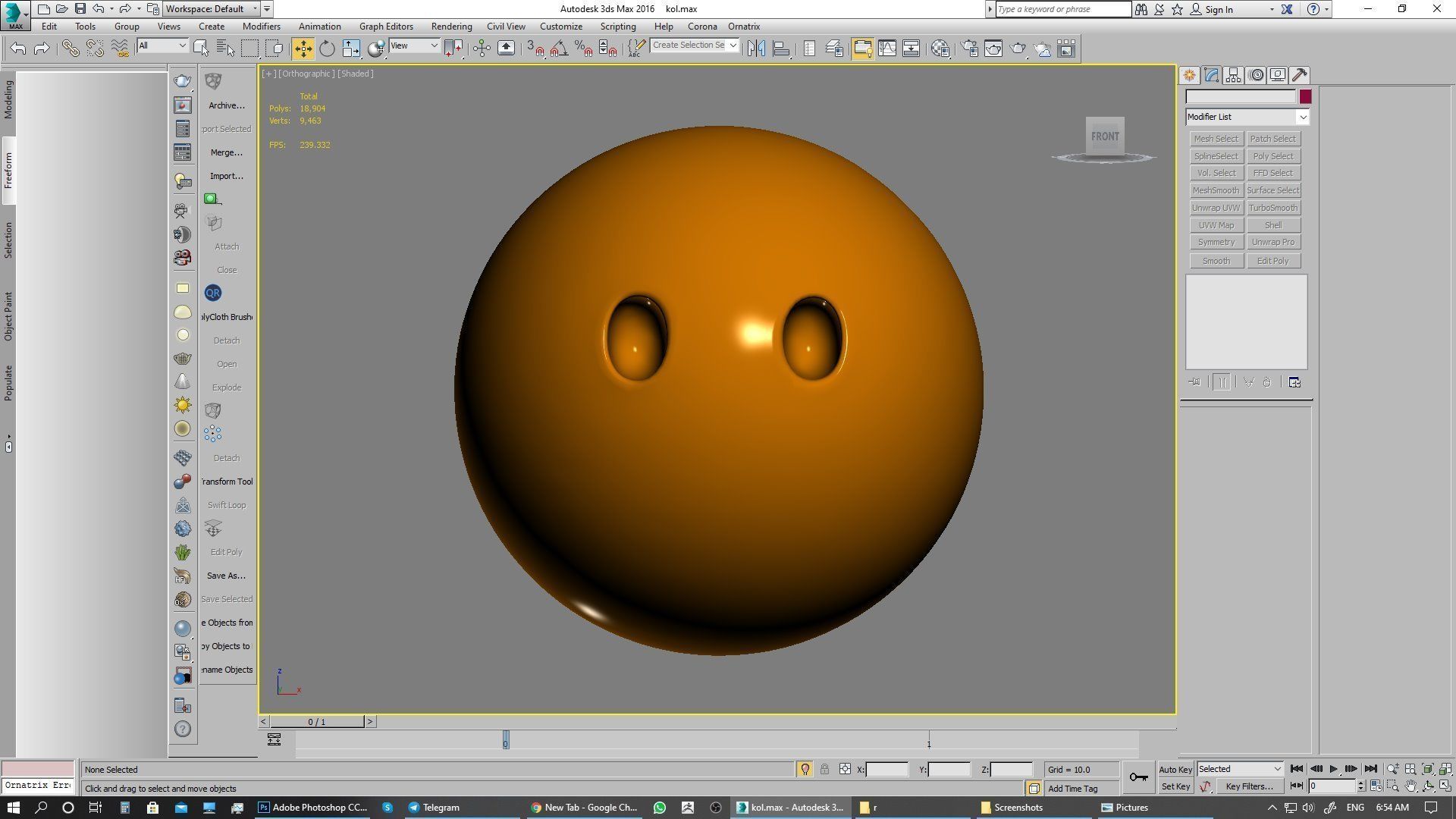
Task: Click the Edit Poly modifier button
Action: tap(1273, 261)
